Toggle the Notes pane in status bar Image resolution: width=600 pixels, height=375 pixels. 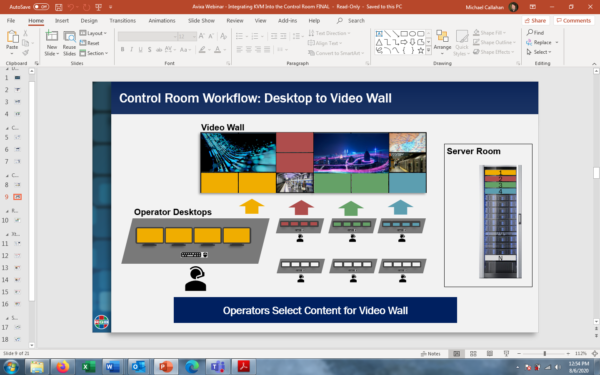[431, 354]
